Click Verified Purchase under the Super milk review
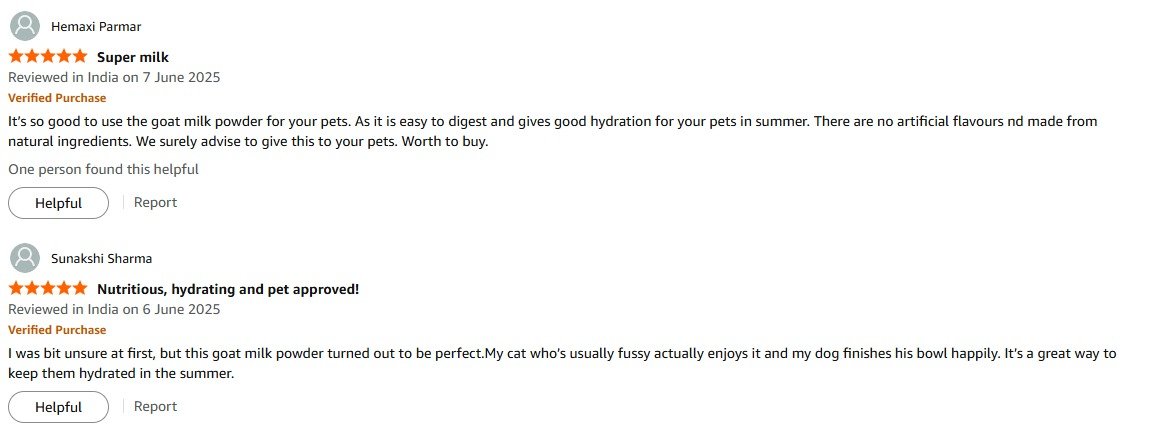Screen dimensions: 1166x446 57,98
